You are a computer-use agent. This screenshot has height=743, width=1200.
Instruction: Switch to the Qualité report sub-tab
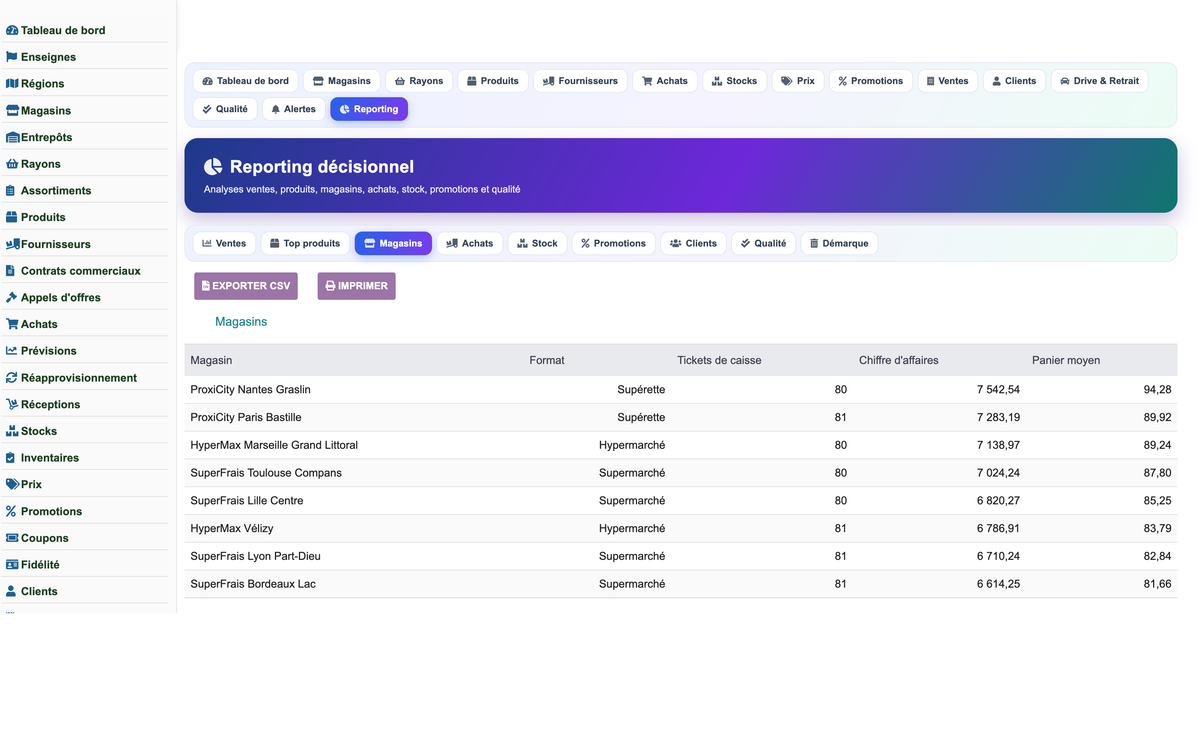point(763,243)
